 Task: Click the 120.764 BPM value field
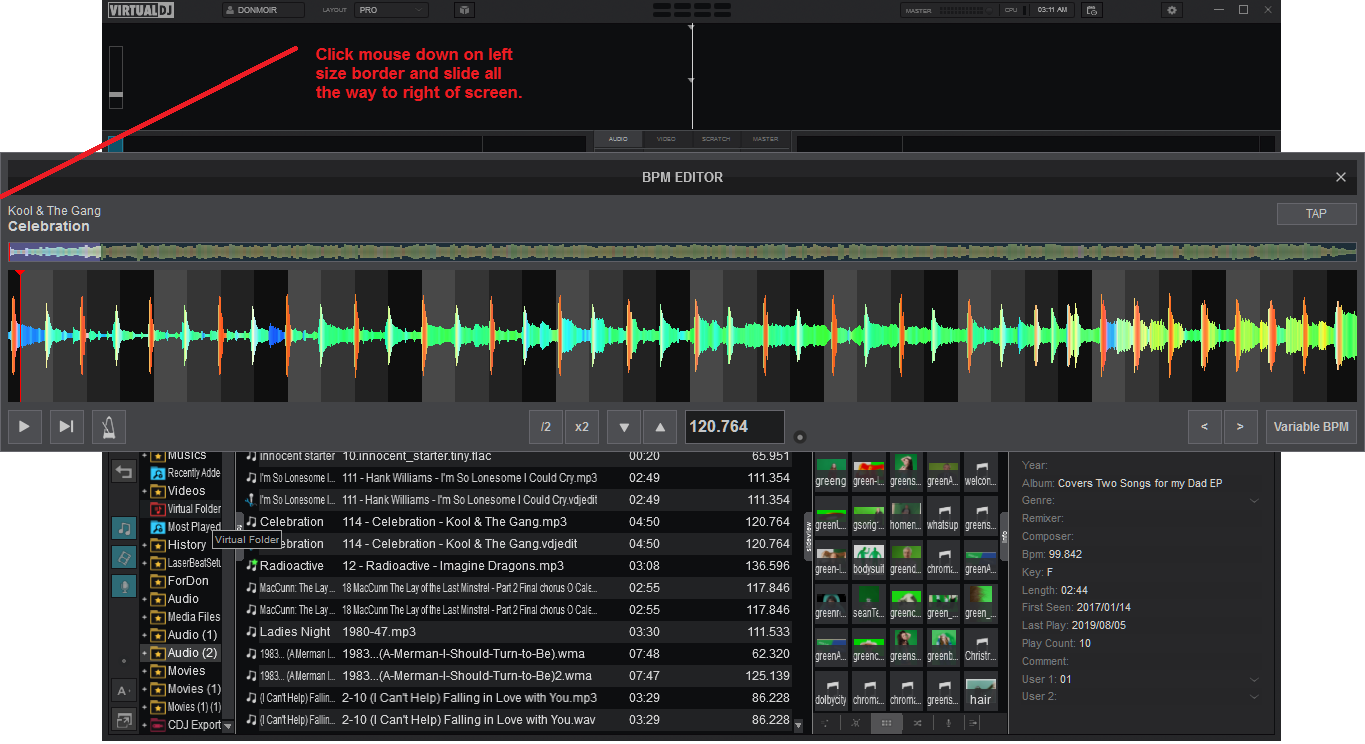click(x=735, y=427)
